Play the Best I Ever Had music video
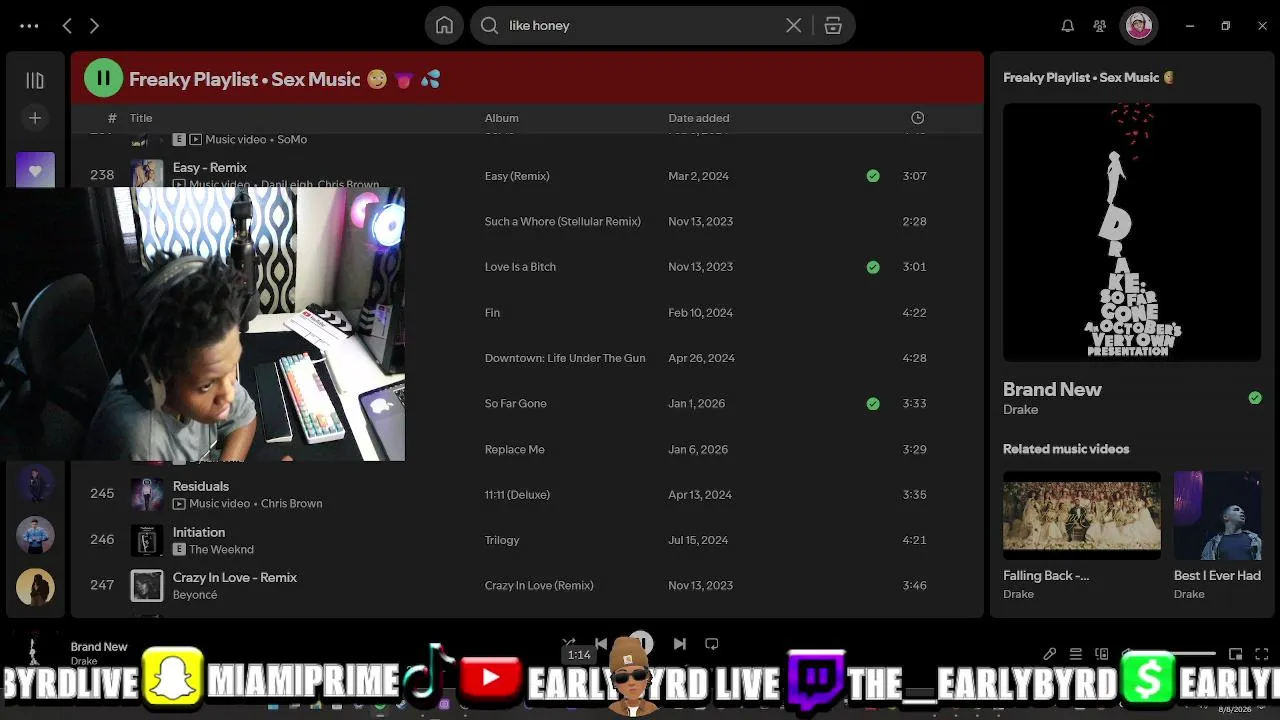1280x720 pixels. [1217, 516]
